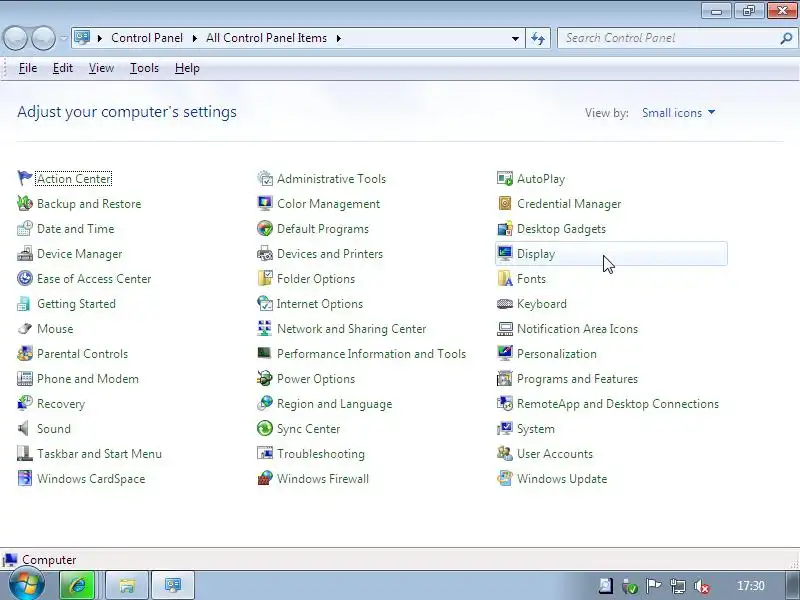Screen dimensions: 800x600
Task: Open the User Accounts icon
Action: point(505,454)
